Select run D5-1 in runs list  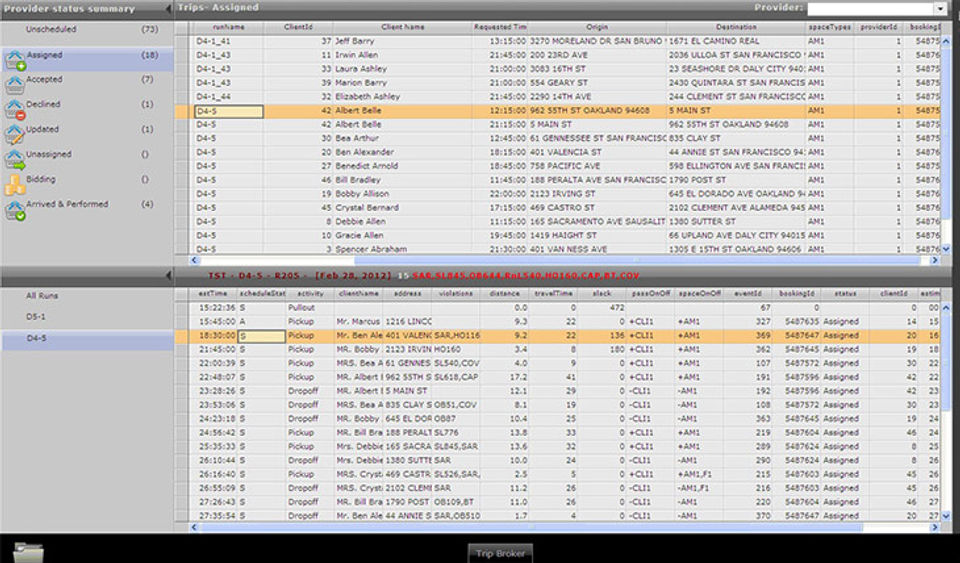[x=36, y=317]
